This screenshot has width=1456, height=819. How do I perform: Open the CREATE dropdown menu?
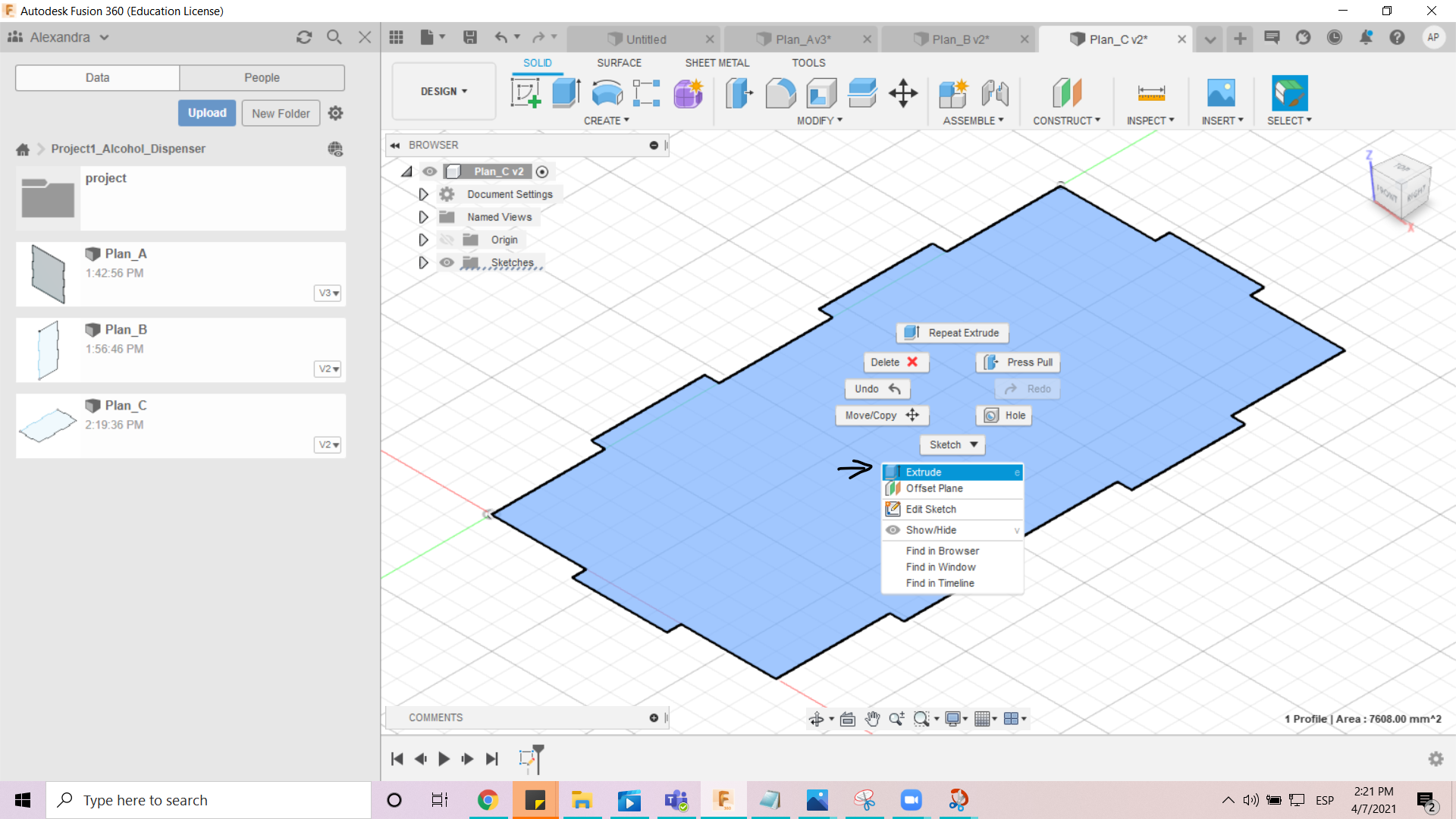coord(606,121)
